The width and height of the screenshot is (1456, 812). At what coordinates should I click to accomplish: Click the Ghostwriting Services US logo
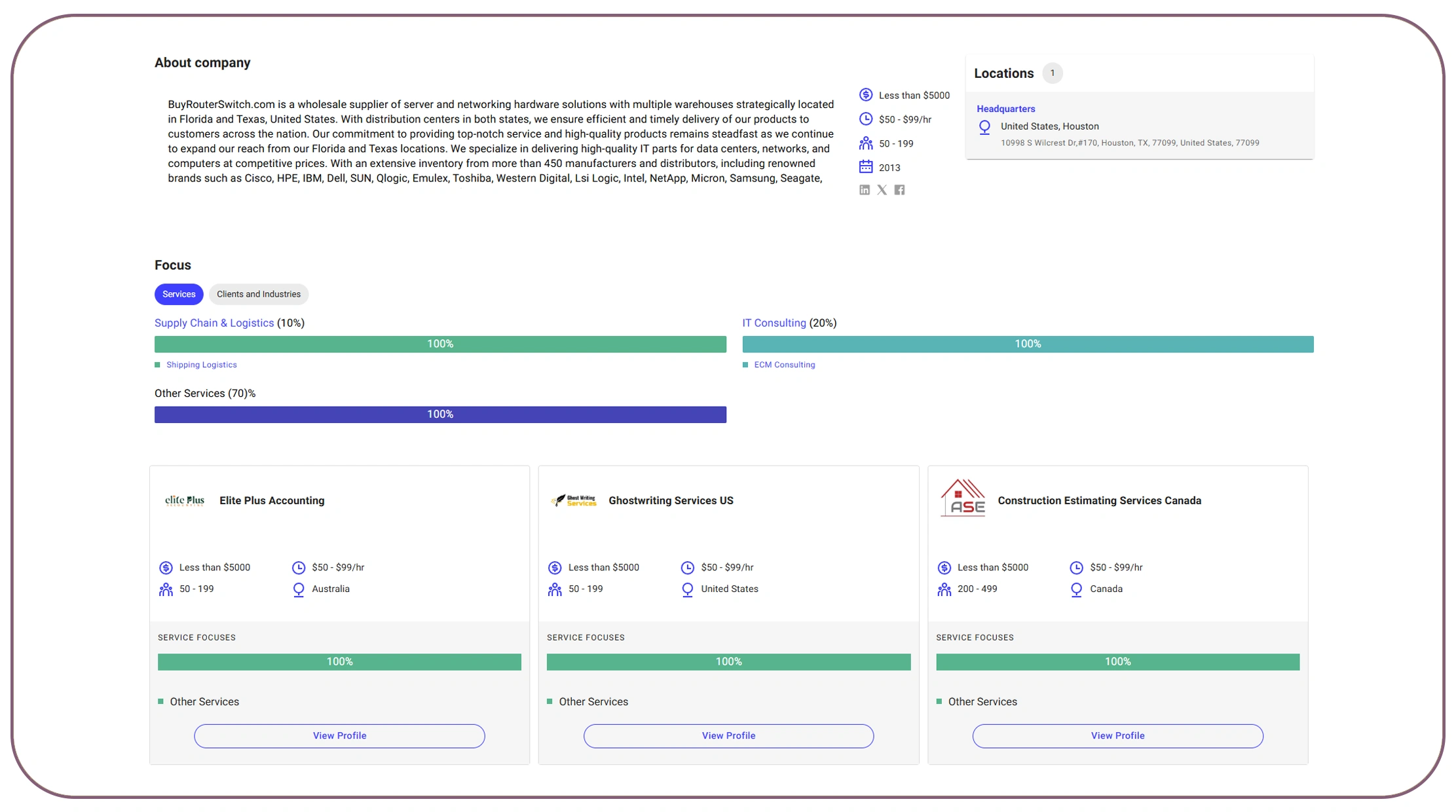click(574, 501)
